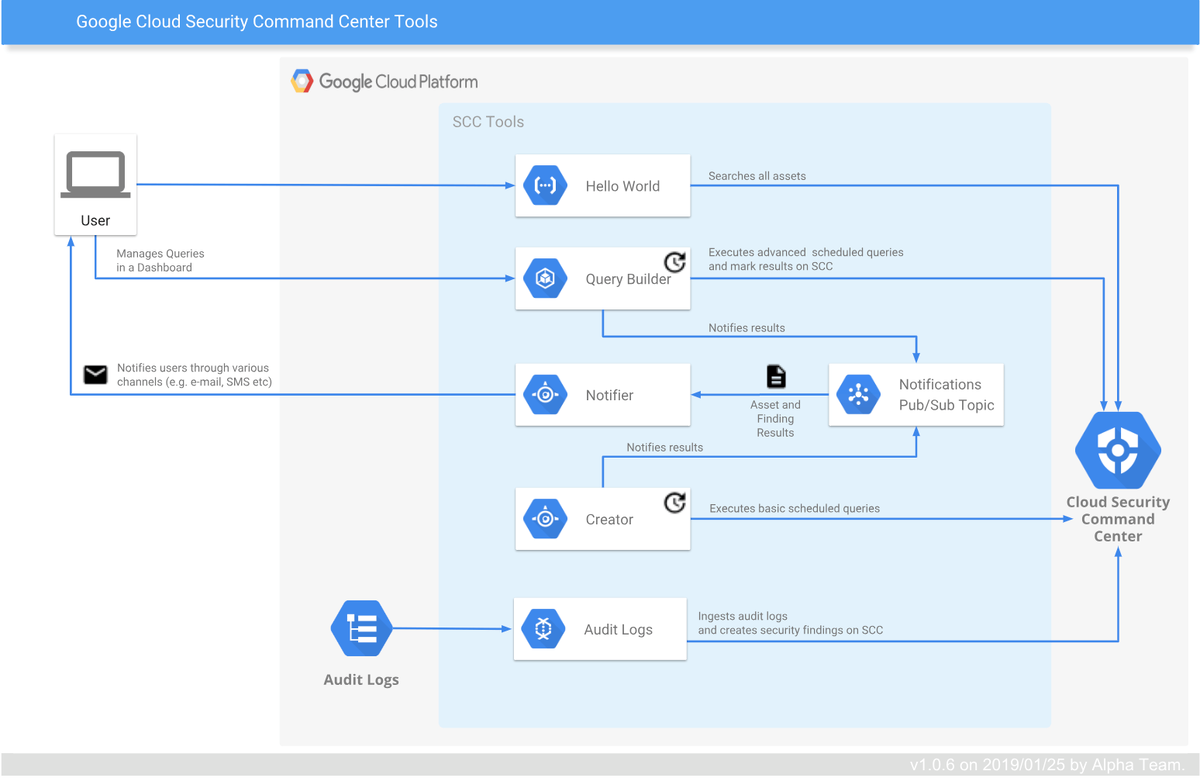This screenshot has width=1200, height=778.
Task: Select the Query Builder label
Action: coord(628,279)
